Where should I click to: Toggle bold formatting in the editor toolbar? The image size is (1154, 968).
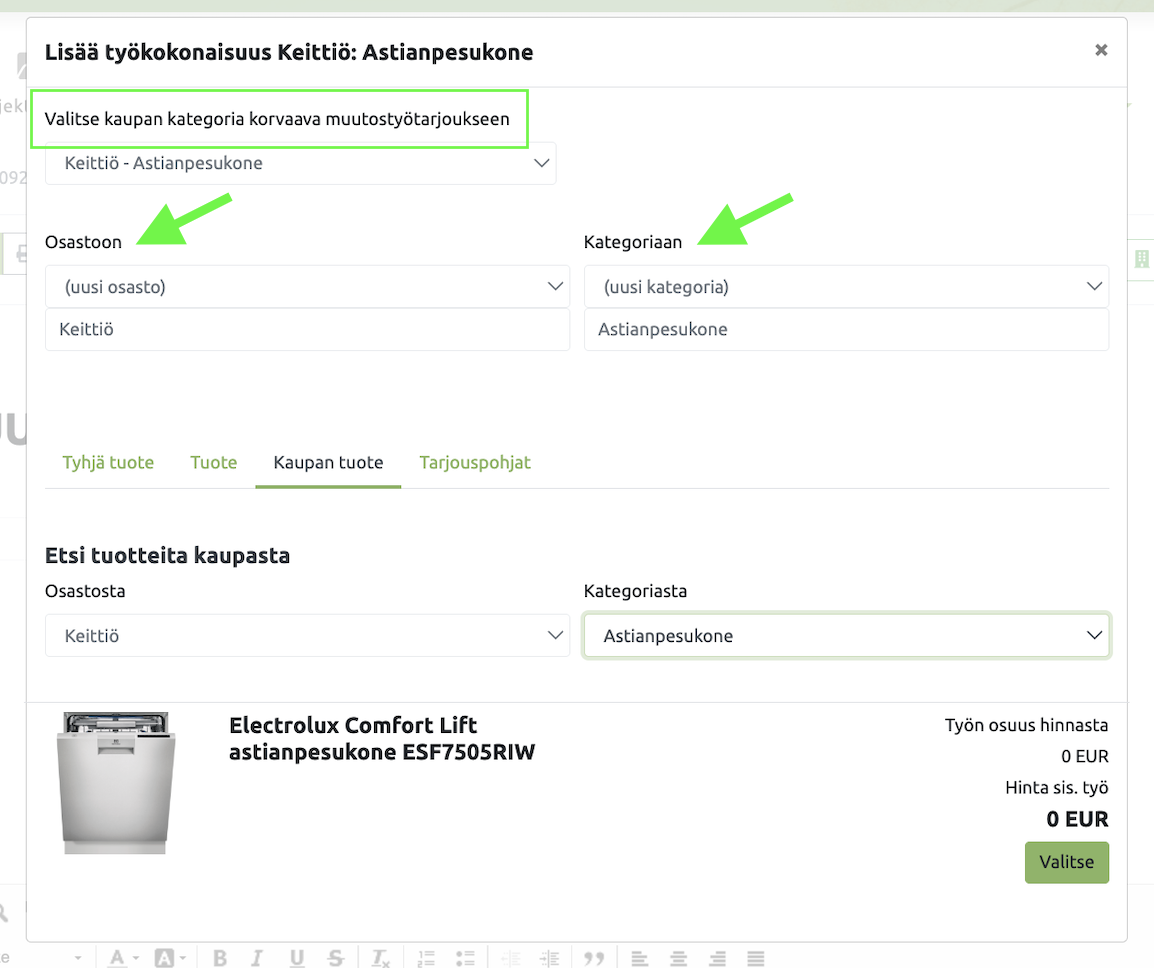(220, 958)
